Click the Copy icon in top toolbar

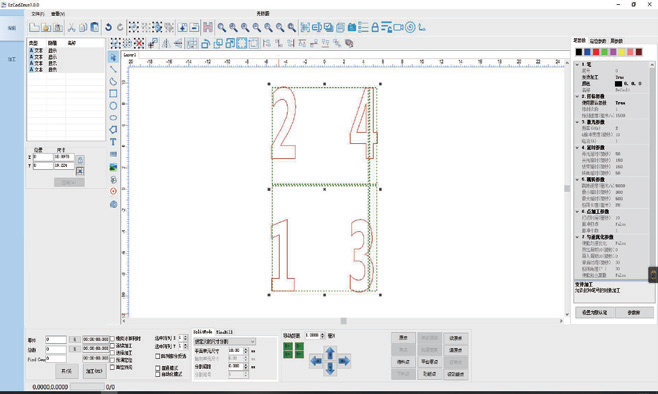83,28
